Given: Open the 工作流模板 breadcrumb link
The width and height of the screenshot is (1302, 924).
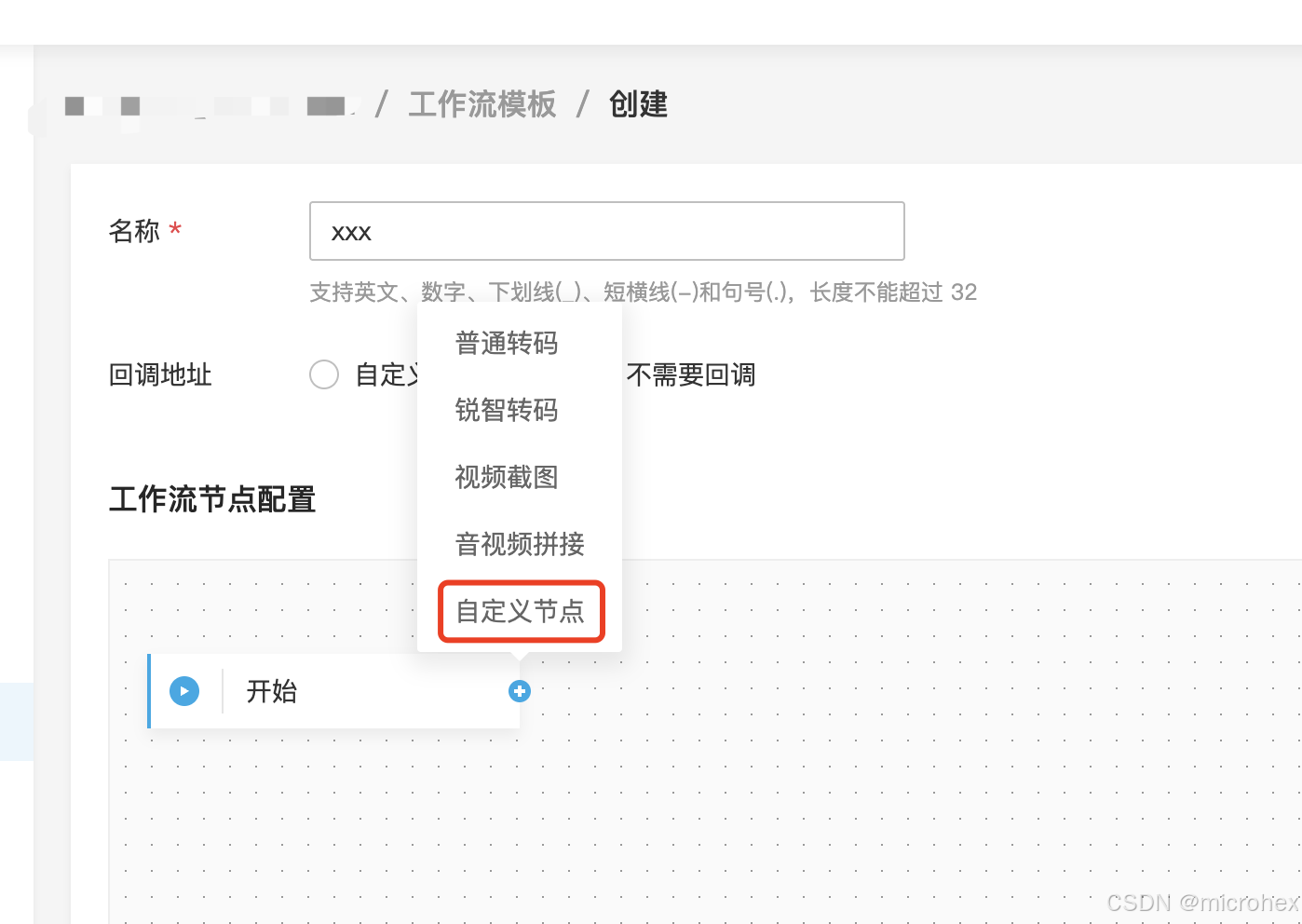Looking at the screenshot, I should (482, 104).
